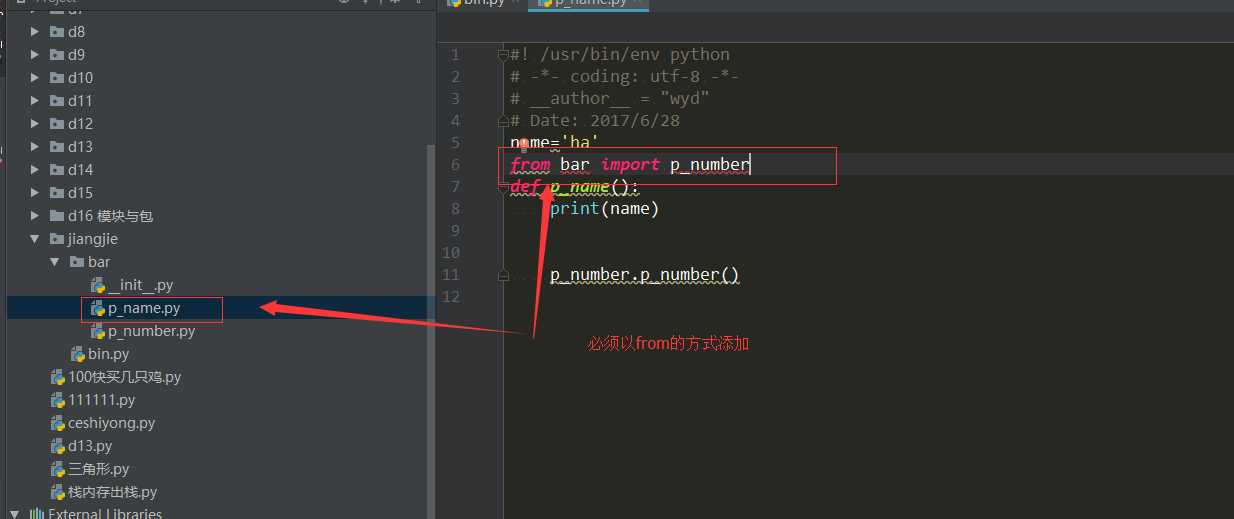Click the d13.py Python file icon

pyautogui.click(x=58, y=446)
